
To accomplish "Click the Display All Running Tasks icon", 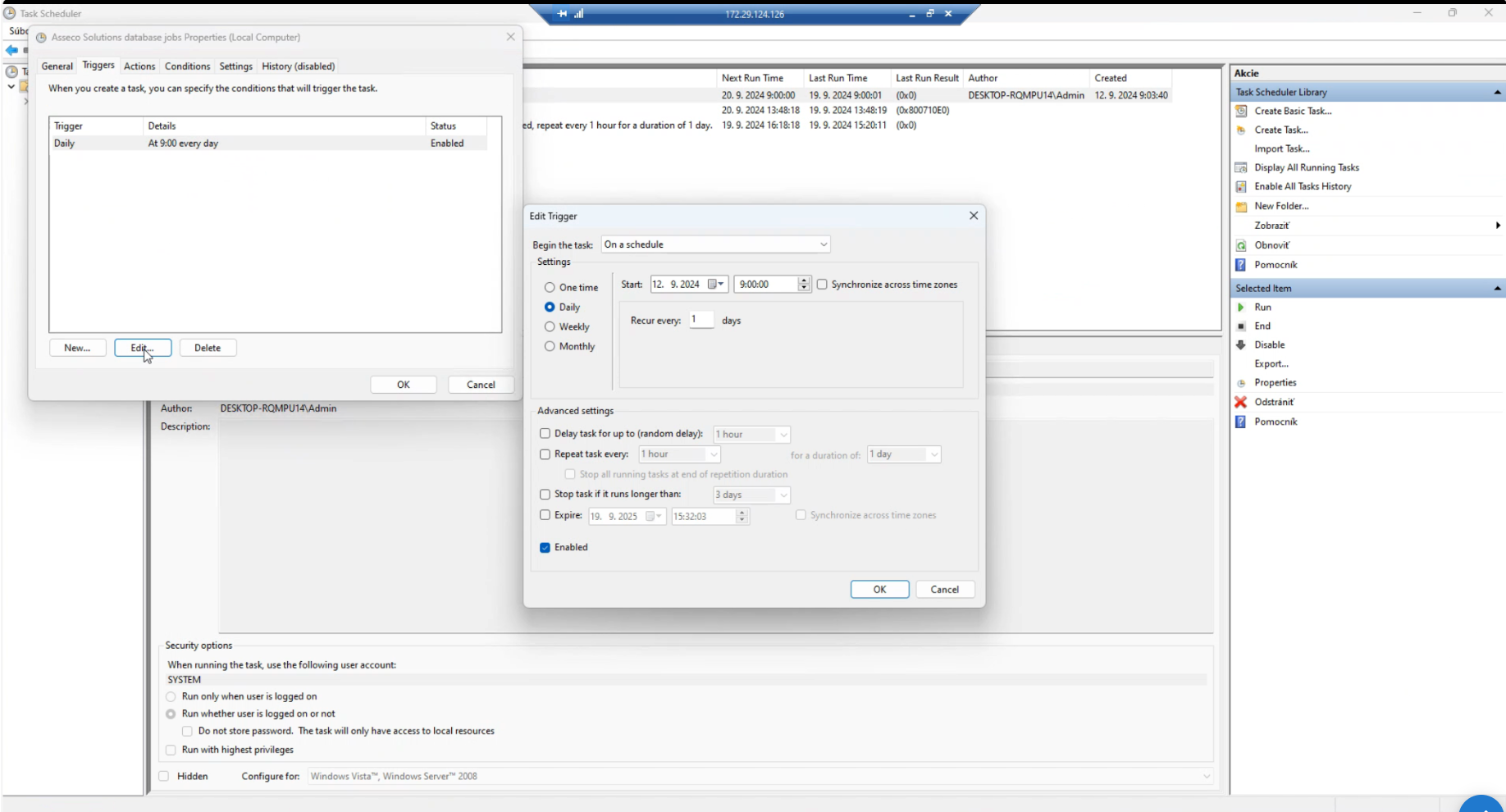I will [x=1241, y=167].
